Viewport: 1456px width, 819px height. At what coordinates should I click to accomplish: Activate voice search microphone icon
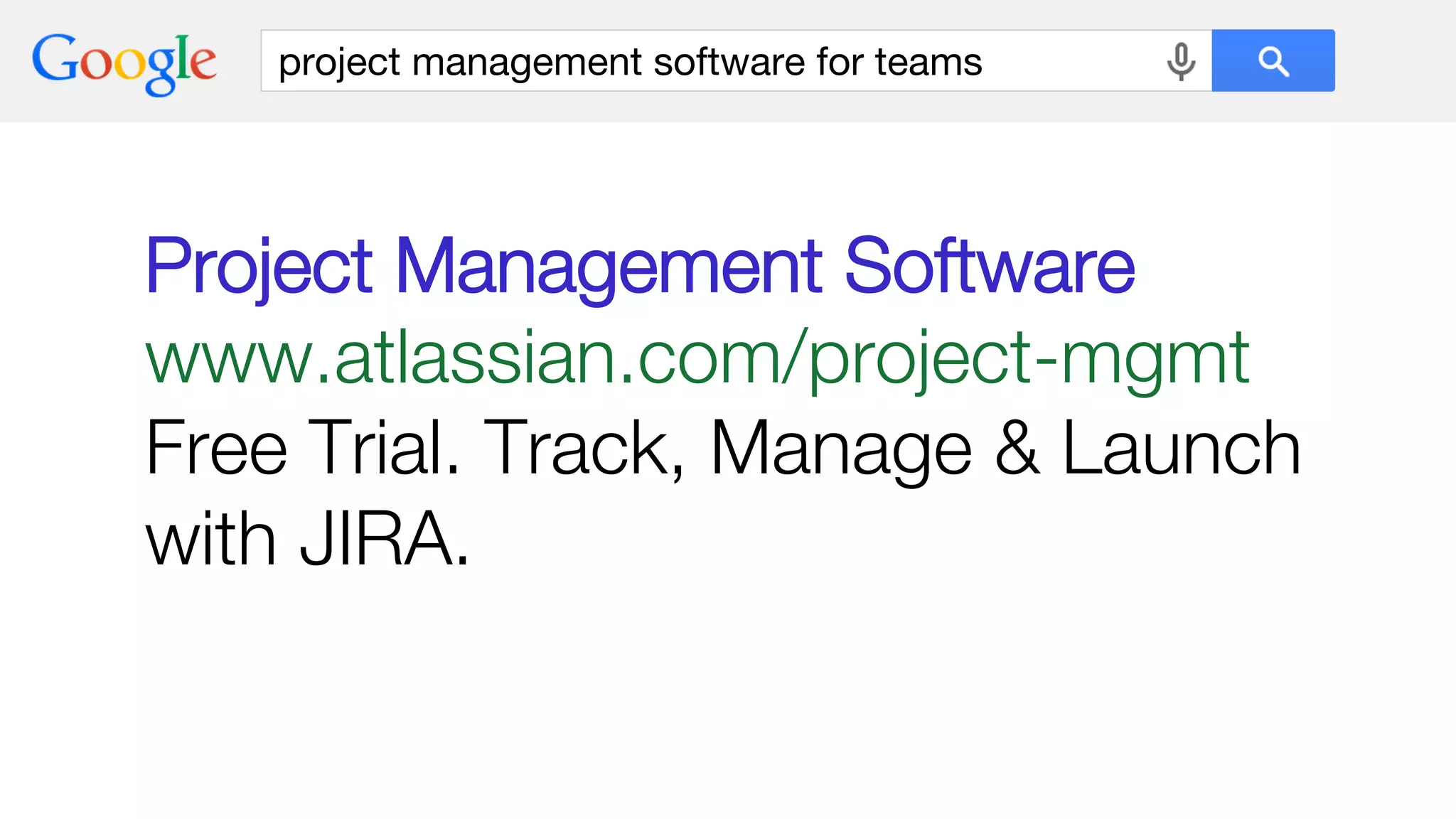click(1180, 61)
